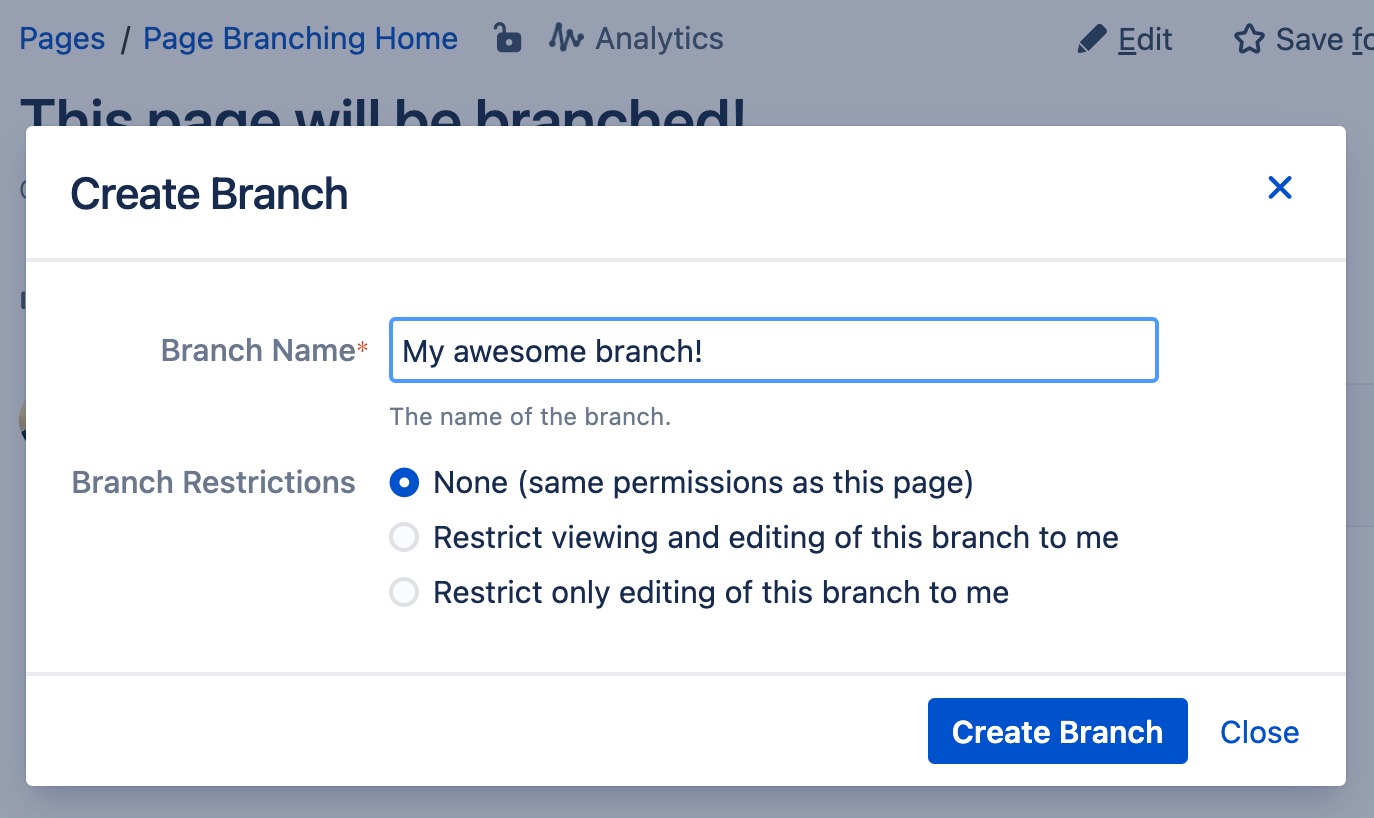The image size is (1374, 818).
Task: Click the page restrictions padlock icon
Action: point(508,39)
